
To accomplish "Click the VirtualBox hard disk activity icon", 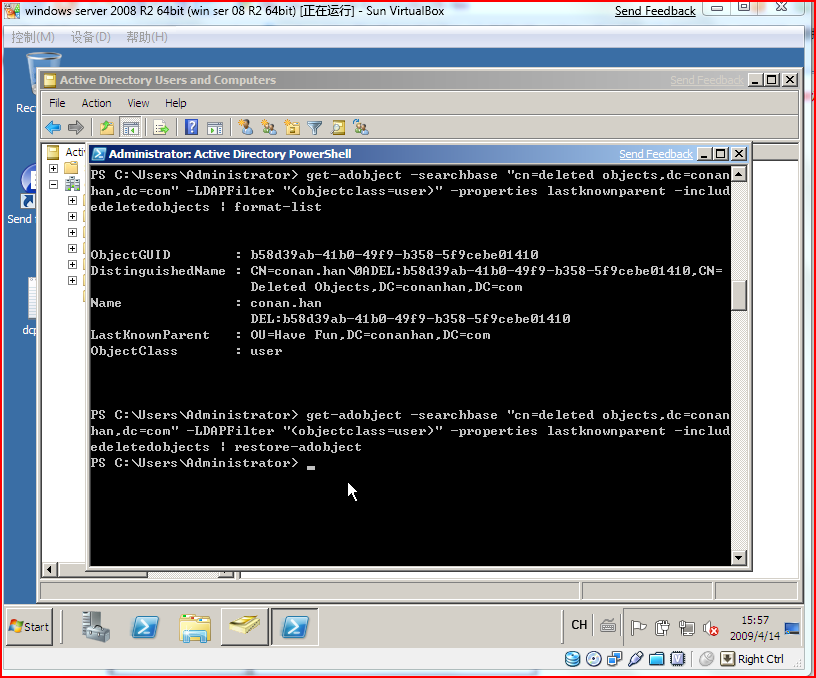I will [572, 659].
